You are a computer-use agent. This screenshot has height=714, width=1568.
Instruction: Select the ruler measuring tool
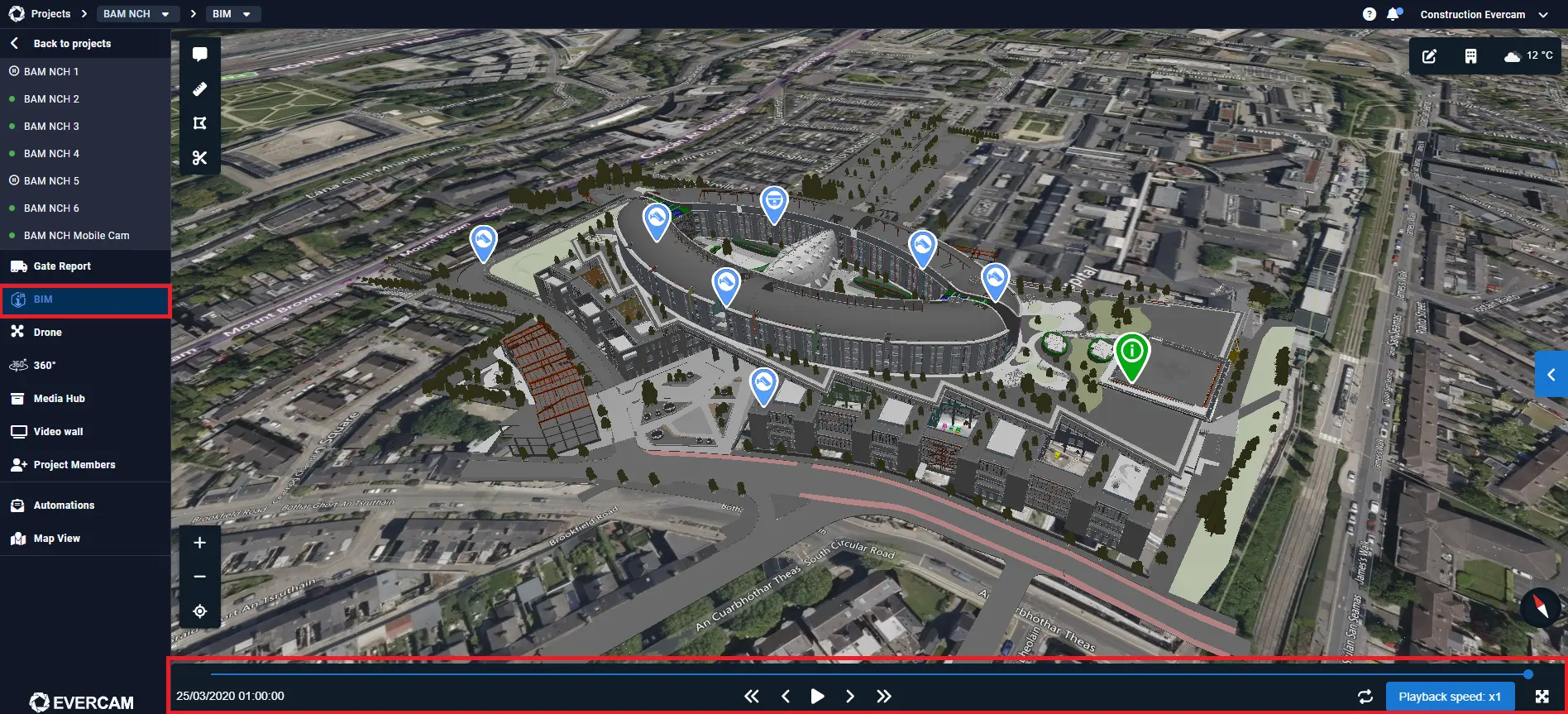click(x=199, y=89)
